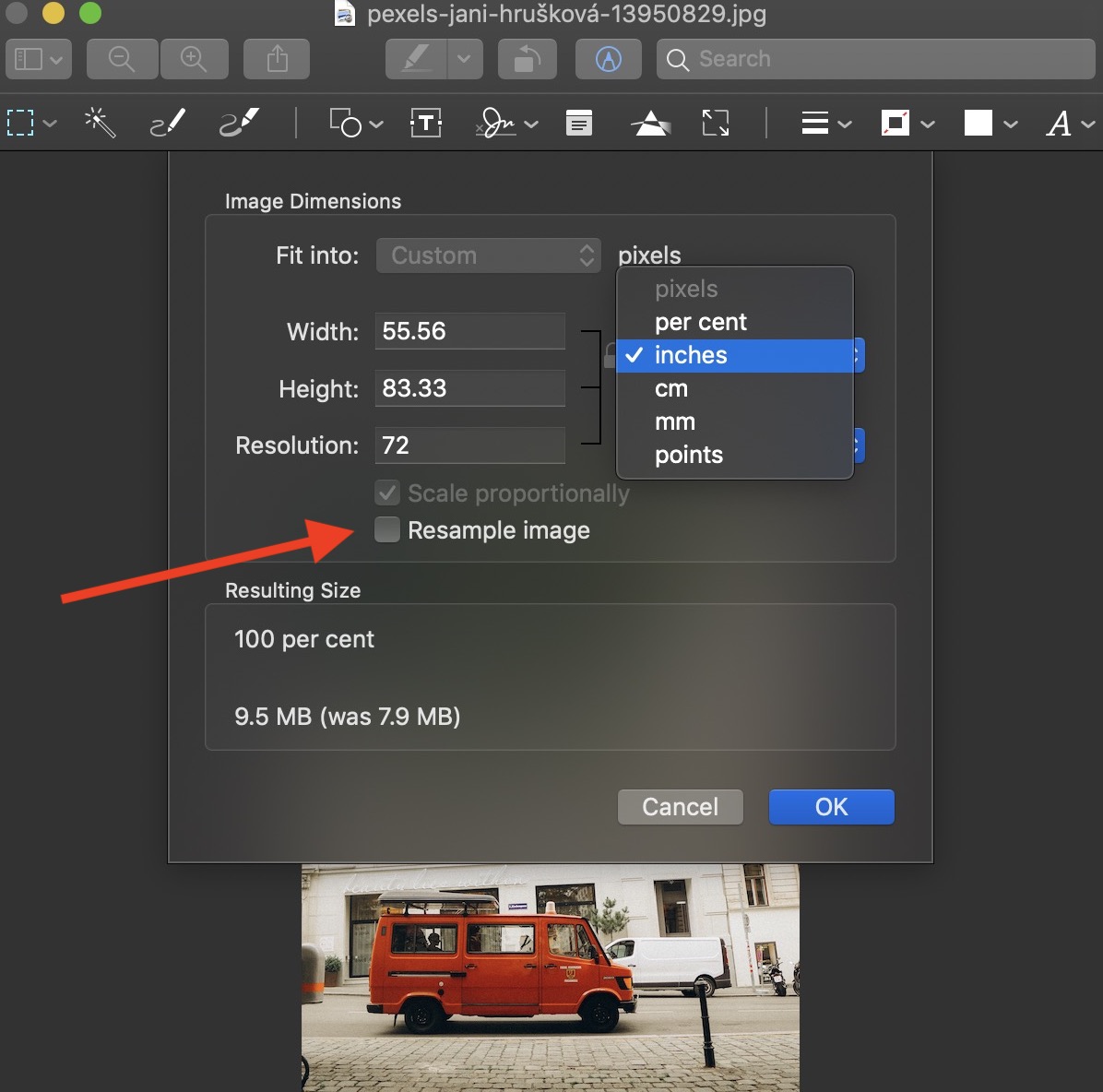Choose pixels from the units menu
The height and width of the screenshot is (1092, 1103).
[x=734, y=290]
